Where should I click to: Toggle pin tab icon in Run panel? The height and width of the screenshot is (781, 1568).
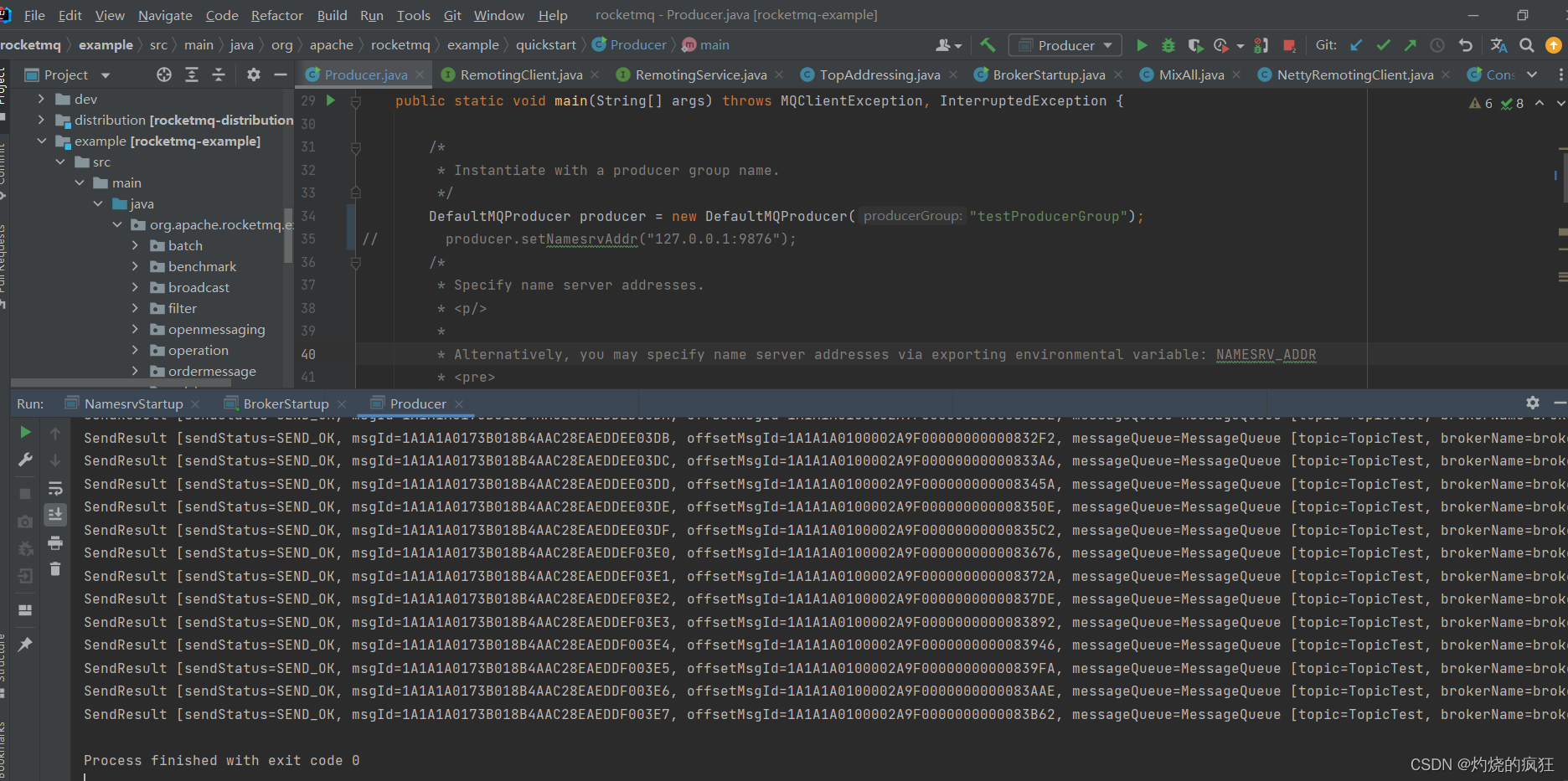pos(25,644)
